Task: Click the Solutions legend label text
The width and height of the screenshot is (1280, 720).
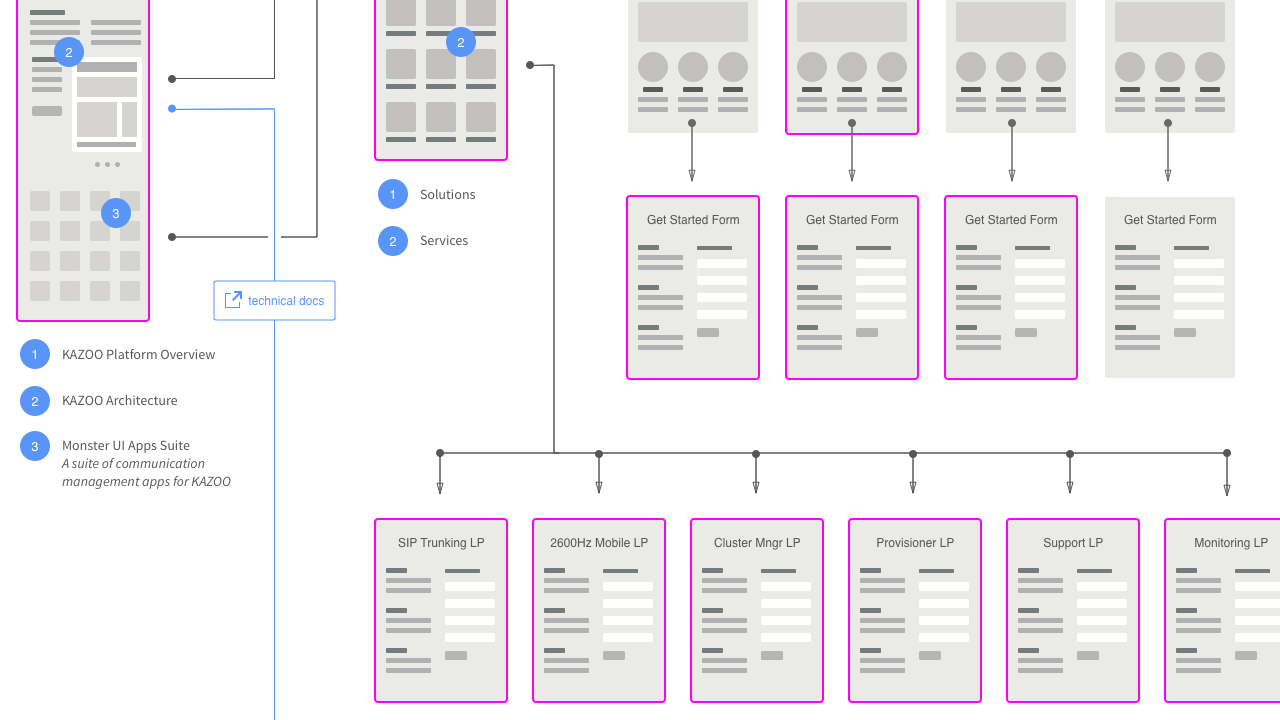Action: pos(448,194)
